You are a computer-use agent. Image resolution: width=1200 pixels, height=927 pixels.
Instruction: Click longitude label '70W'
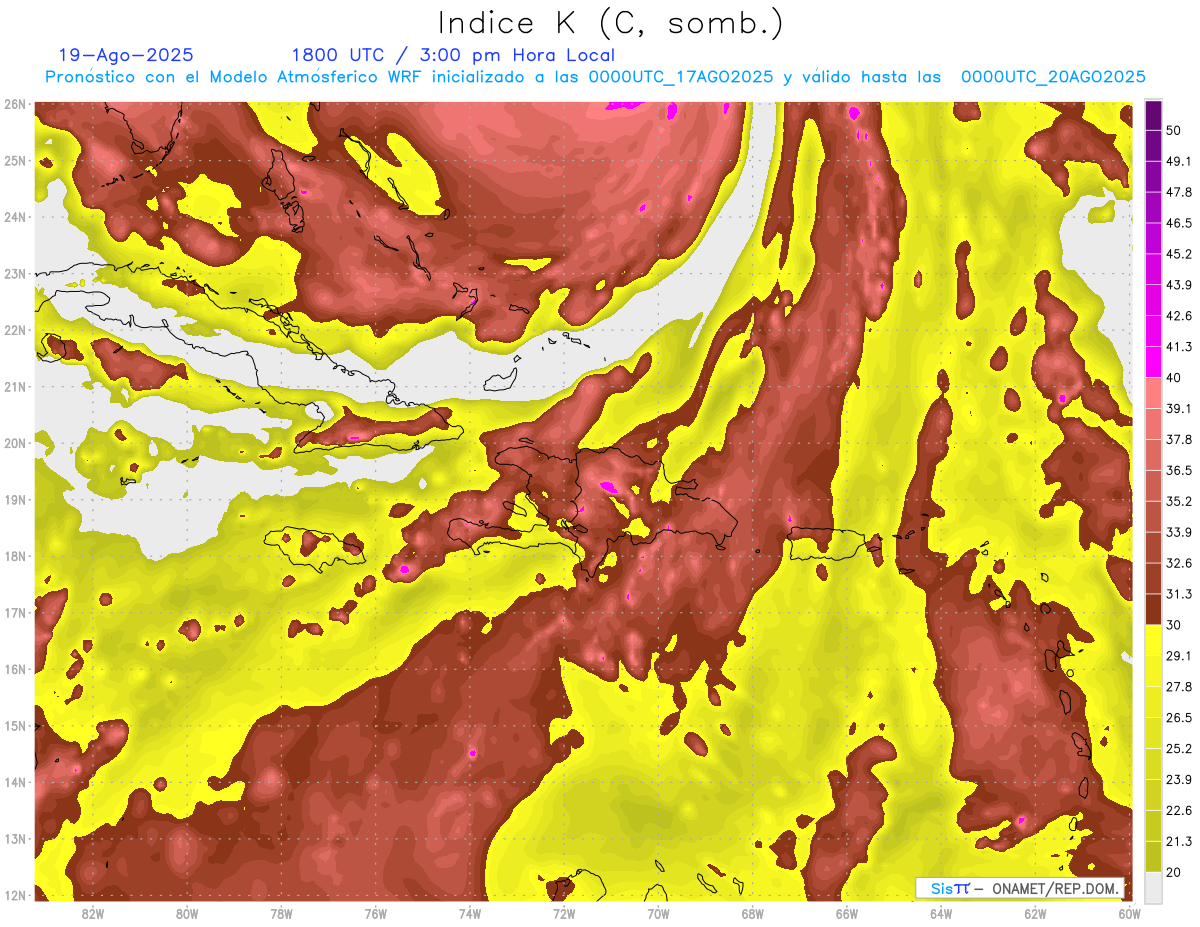pos(658,913)
